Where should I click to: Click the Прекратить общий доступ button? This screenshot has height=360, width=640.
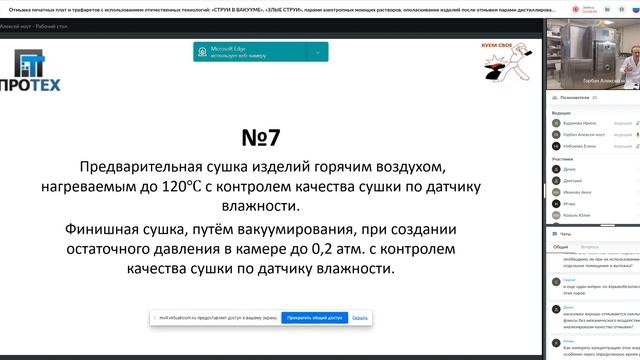pos(314,318)
